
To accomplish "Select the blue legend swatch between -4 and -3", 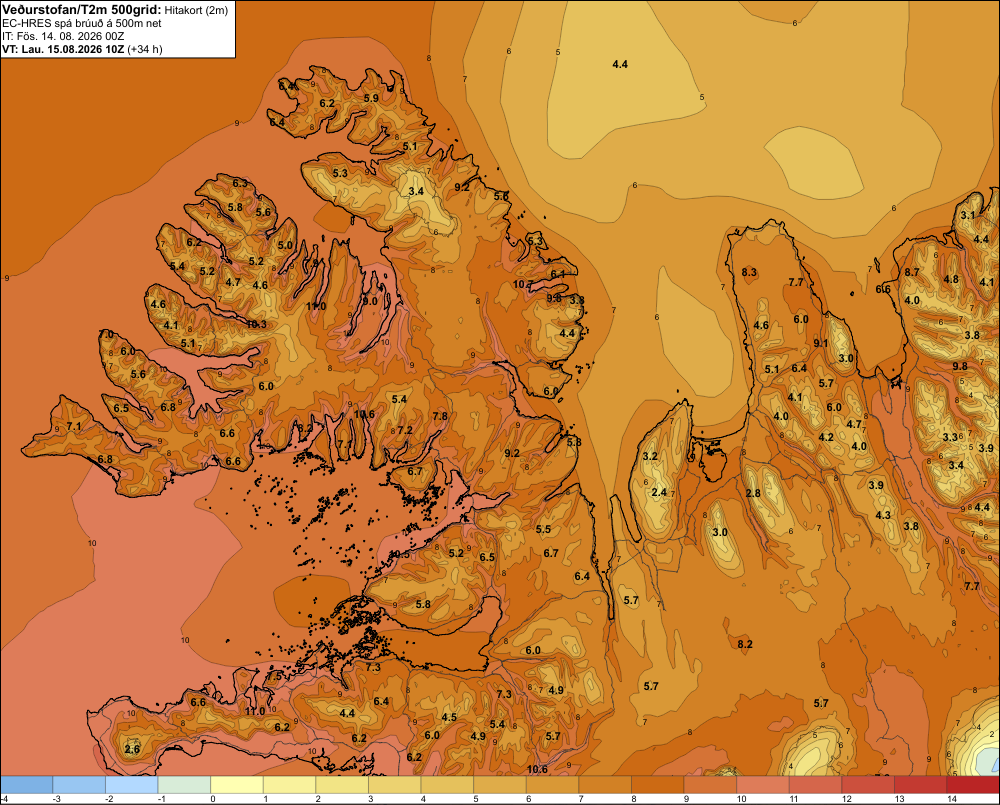I will tap(26, 785).
